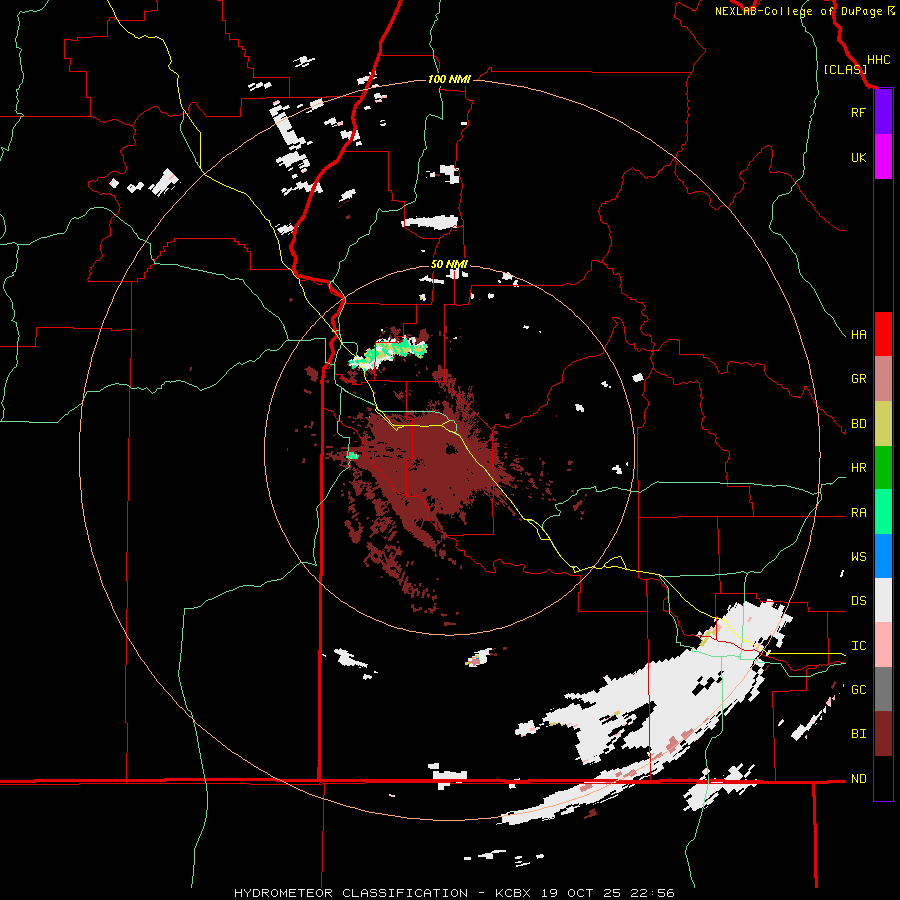Viewport: 900px width, 900px height.
Task: Click the ND legend label
Action: [x=858, y=779]
